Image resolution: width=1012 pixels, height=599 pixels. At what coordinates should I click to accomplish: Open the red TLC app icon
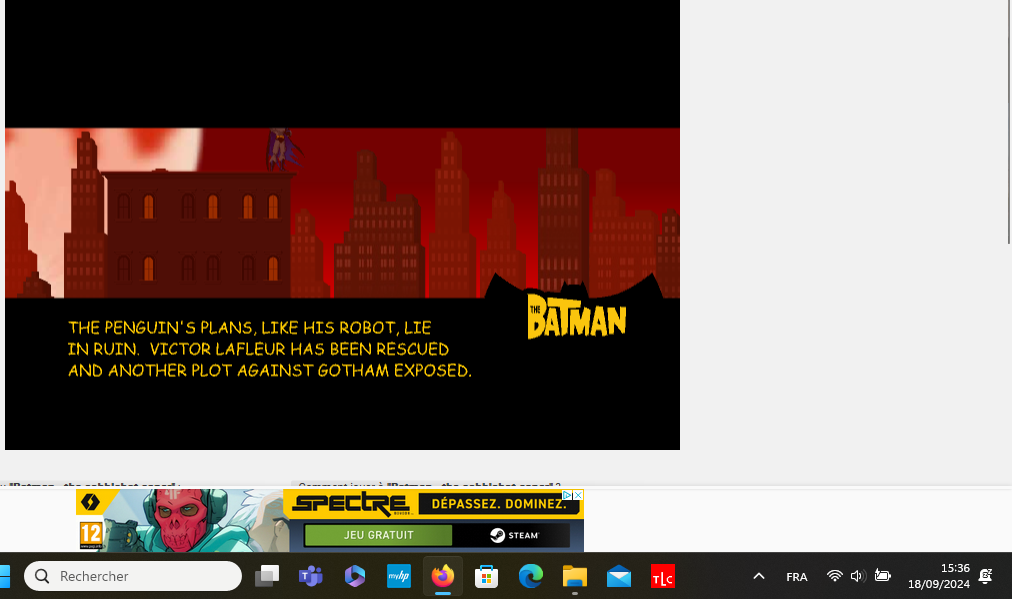(662, 577)
